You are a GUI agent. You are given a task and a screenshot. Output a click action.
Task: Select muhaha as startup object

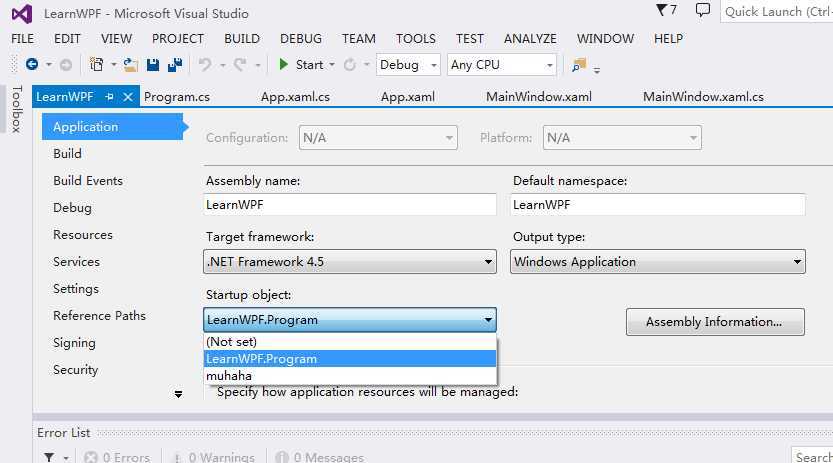229,376
